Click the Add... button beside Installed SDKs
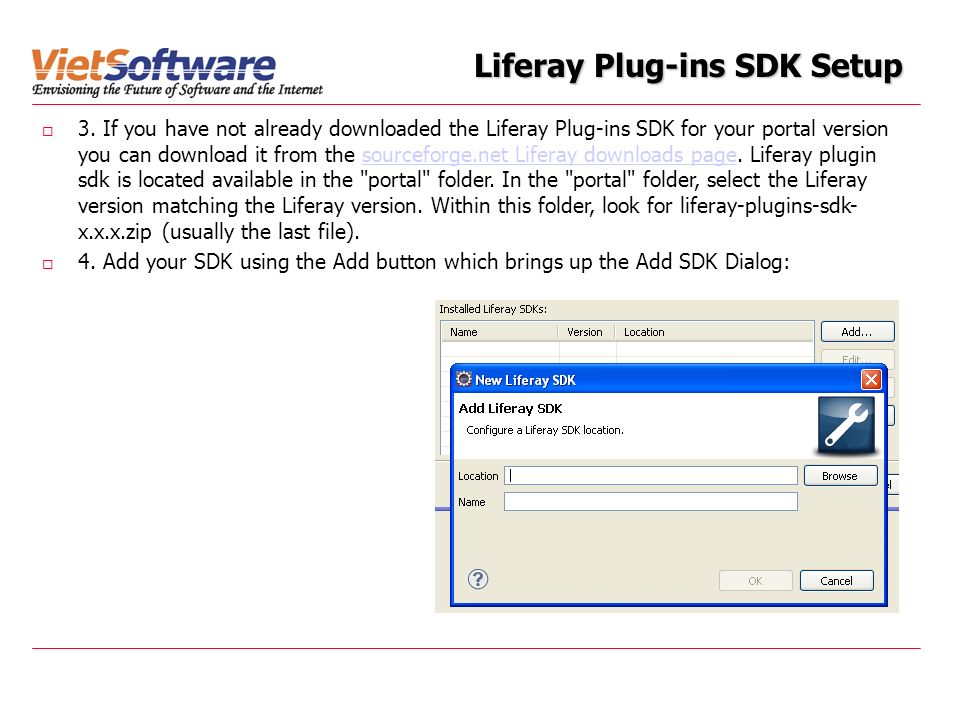Screen dimensions: 960x720 pos(857,332)
